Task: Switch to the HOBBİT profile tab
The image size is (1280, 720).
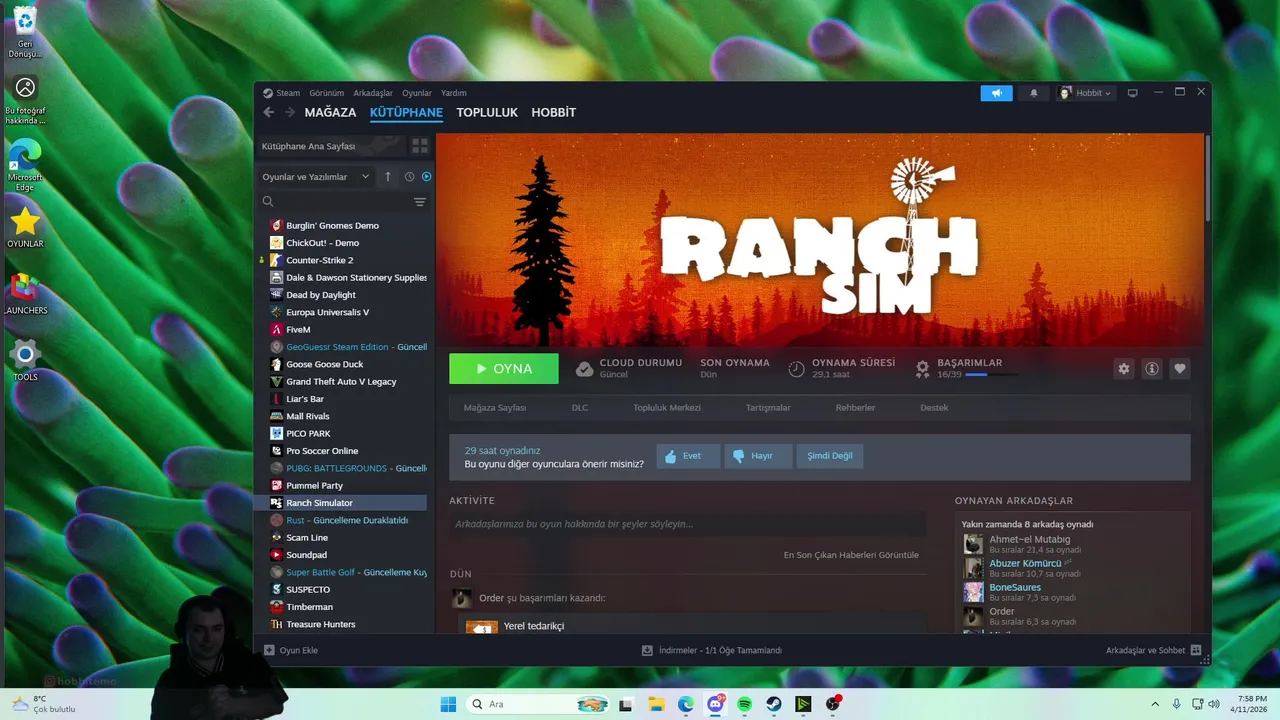Action: point(554,112)
